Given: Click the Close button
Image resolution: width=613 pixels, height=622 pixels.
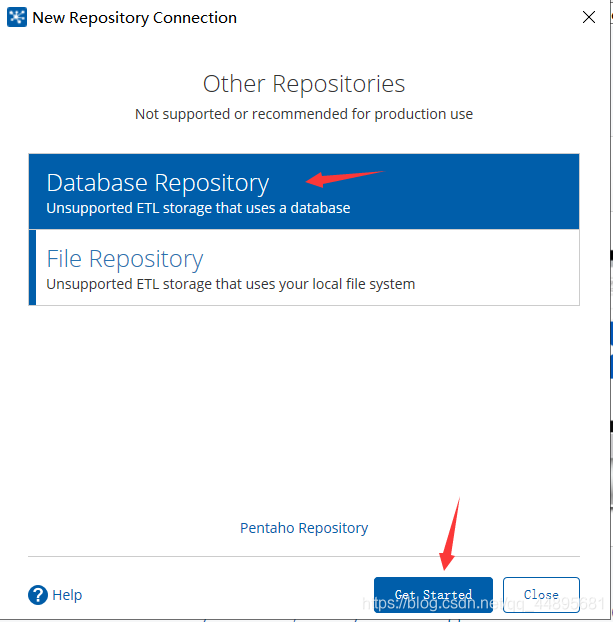Looking at the screenshot, I should 541,595.
